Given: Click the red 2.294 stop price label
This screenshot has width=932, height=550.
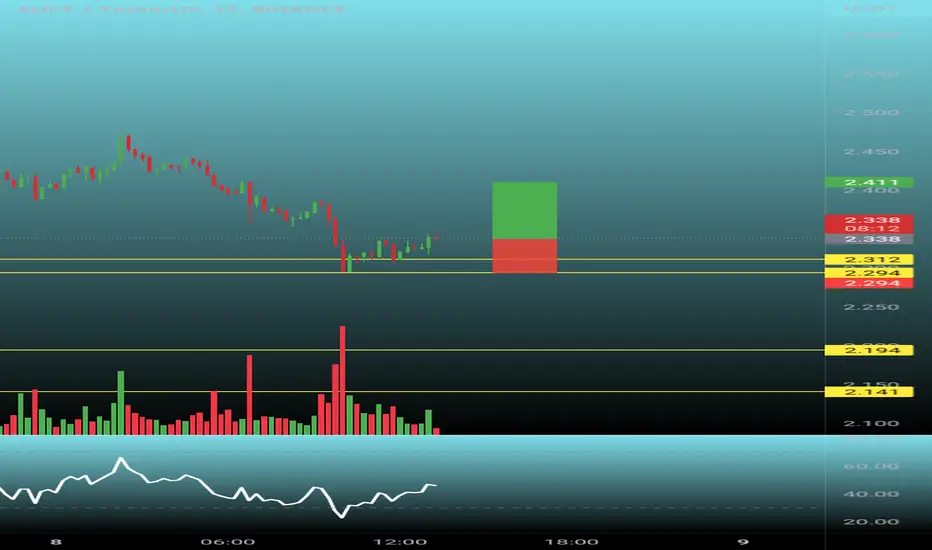Looking at the screenshot, I should click(x=869, y=283).
